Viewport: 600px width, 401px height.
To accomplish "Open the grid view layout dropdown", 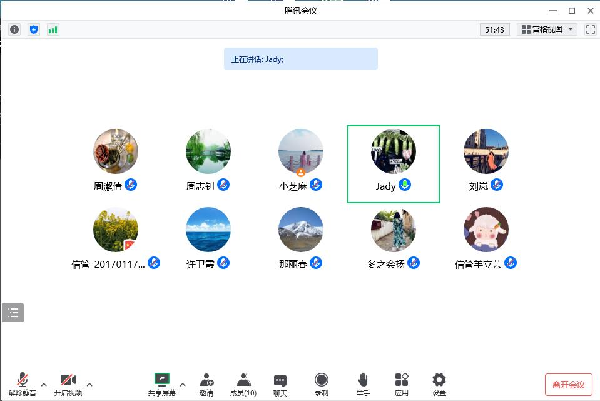I will [548, 29].
